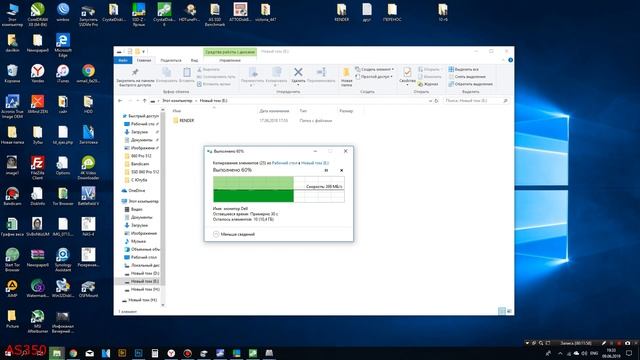Select the AS SSD Benchmark desktop icon
The height and width of the screenshot is (360, 640).
(x=215, y=15)
